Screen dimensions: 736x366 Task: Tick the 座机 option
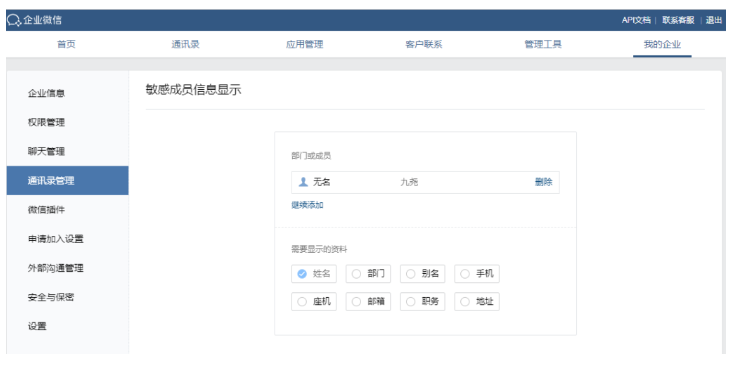click(x=314, y=302)
